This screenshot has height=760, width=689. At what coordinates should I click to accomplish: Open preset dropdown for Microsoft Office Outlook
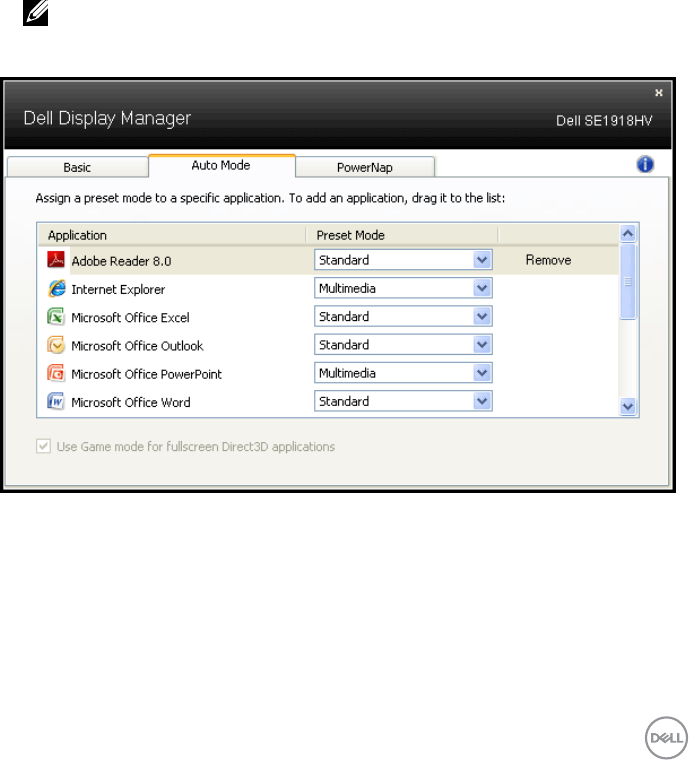click(403, 345)
